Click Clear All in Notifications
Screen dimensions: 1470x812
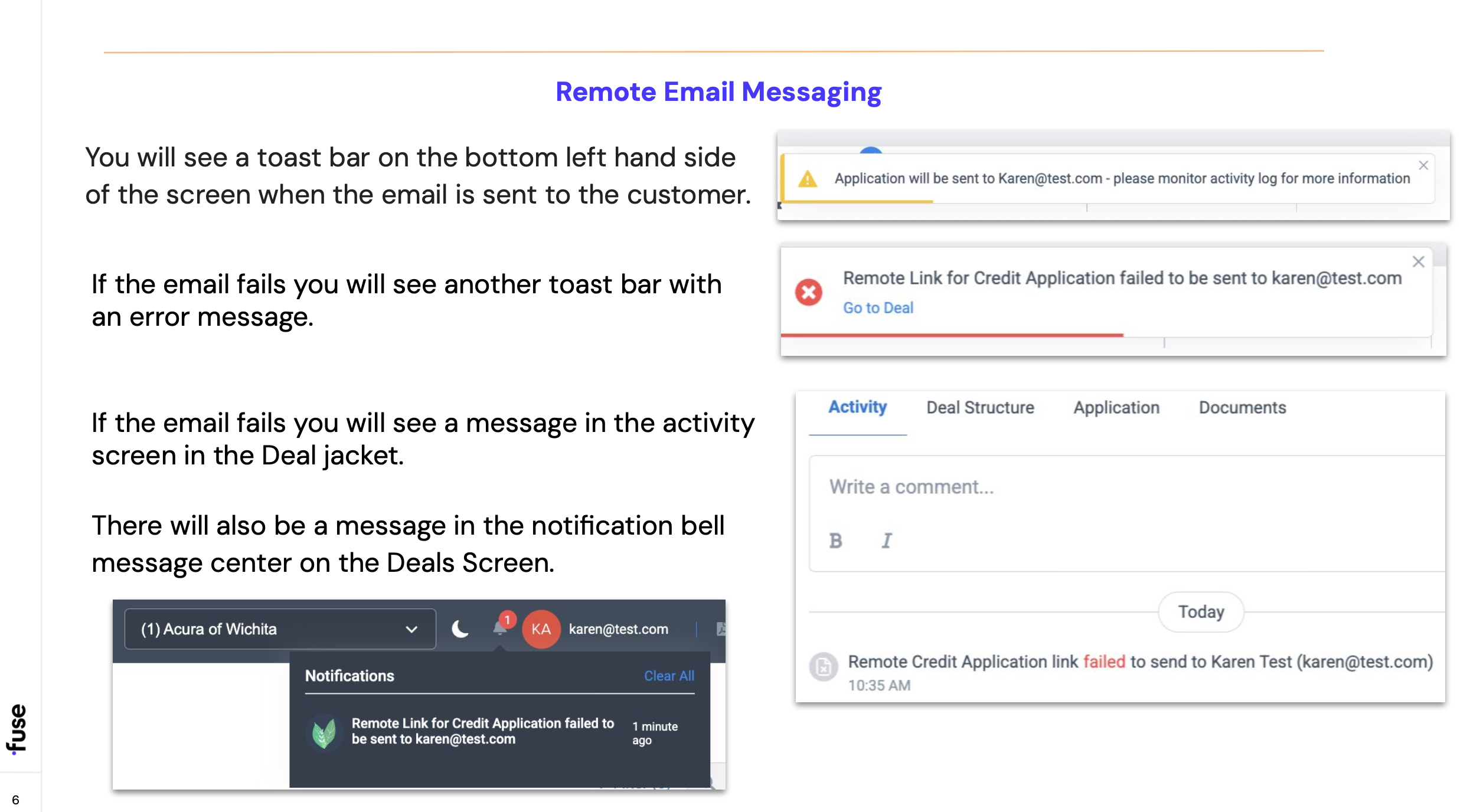click(x=668, y=676)
